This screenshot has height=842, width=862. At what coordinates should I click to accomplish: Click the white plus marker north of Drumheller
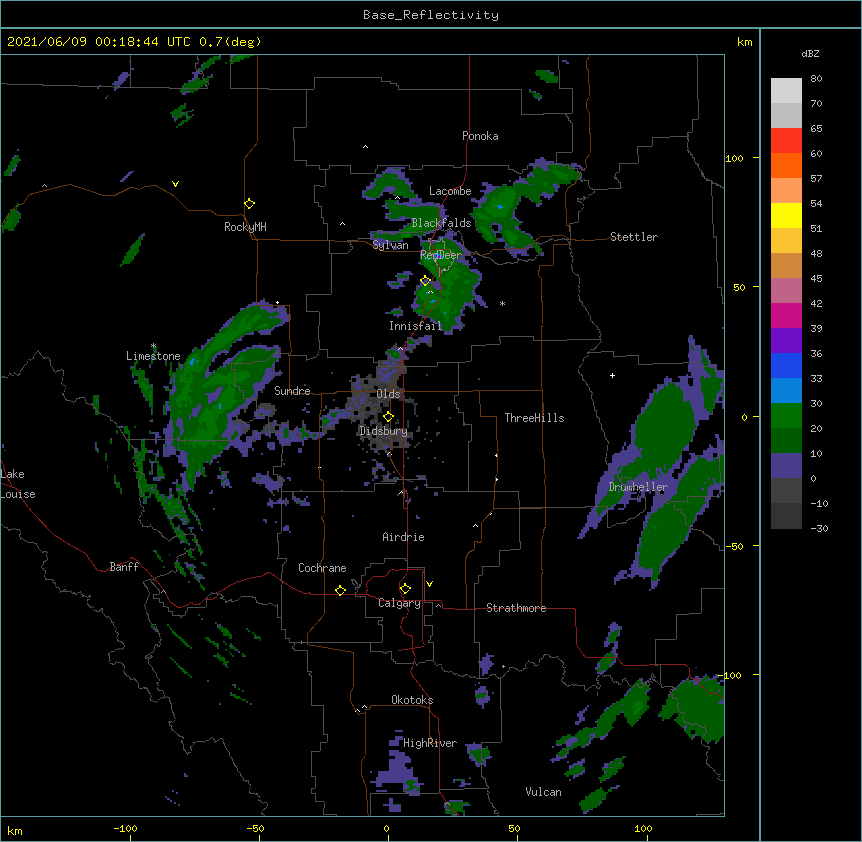612,375
